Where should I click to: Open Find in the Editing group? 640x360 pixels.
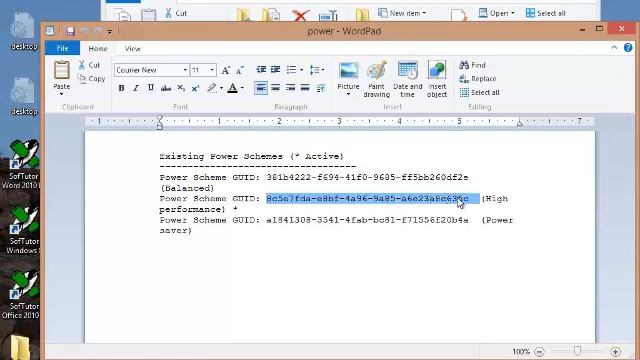[x=472, y=65]
